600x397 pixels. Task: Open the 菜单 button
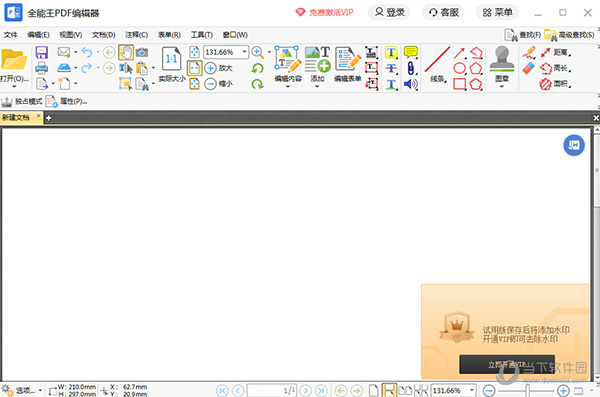point(497,12)
